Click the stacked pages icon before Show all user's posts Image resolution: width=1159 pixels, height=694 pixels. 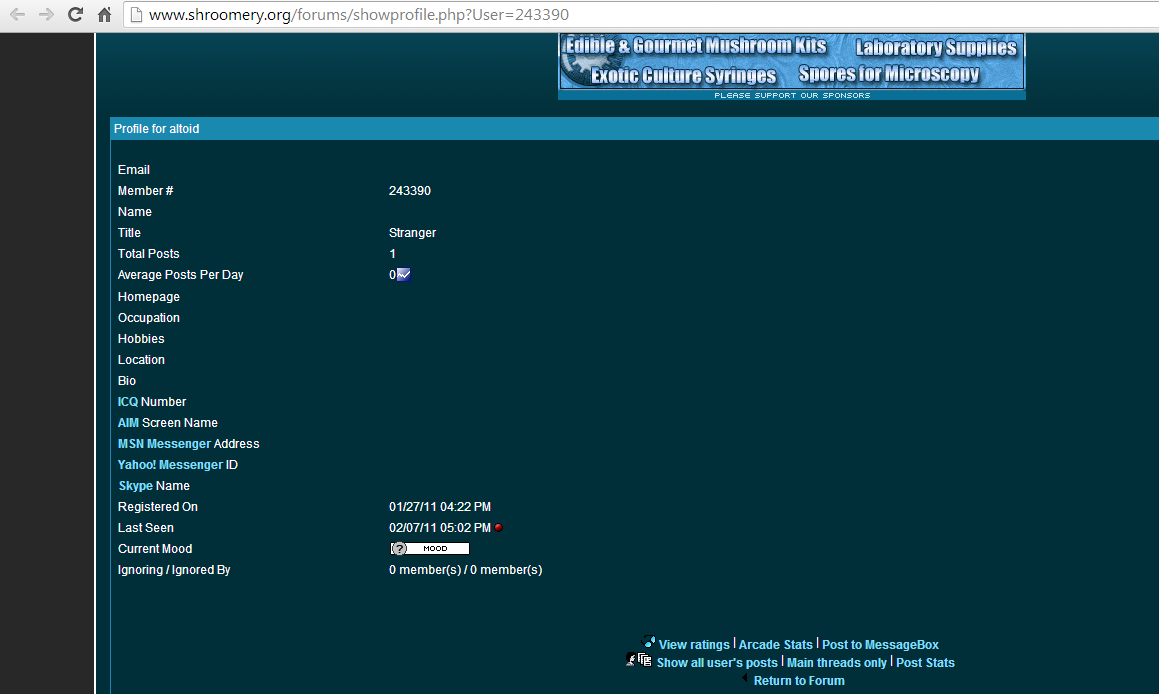point(644,660)
